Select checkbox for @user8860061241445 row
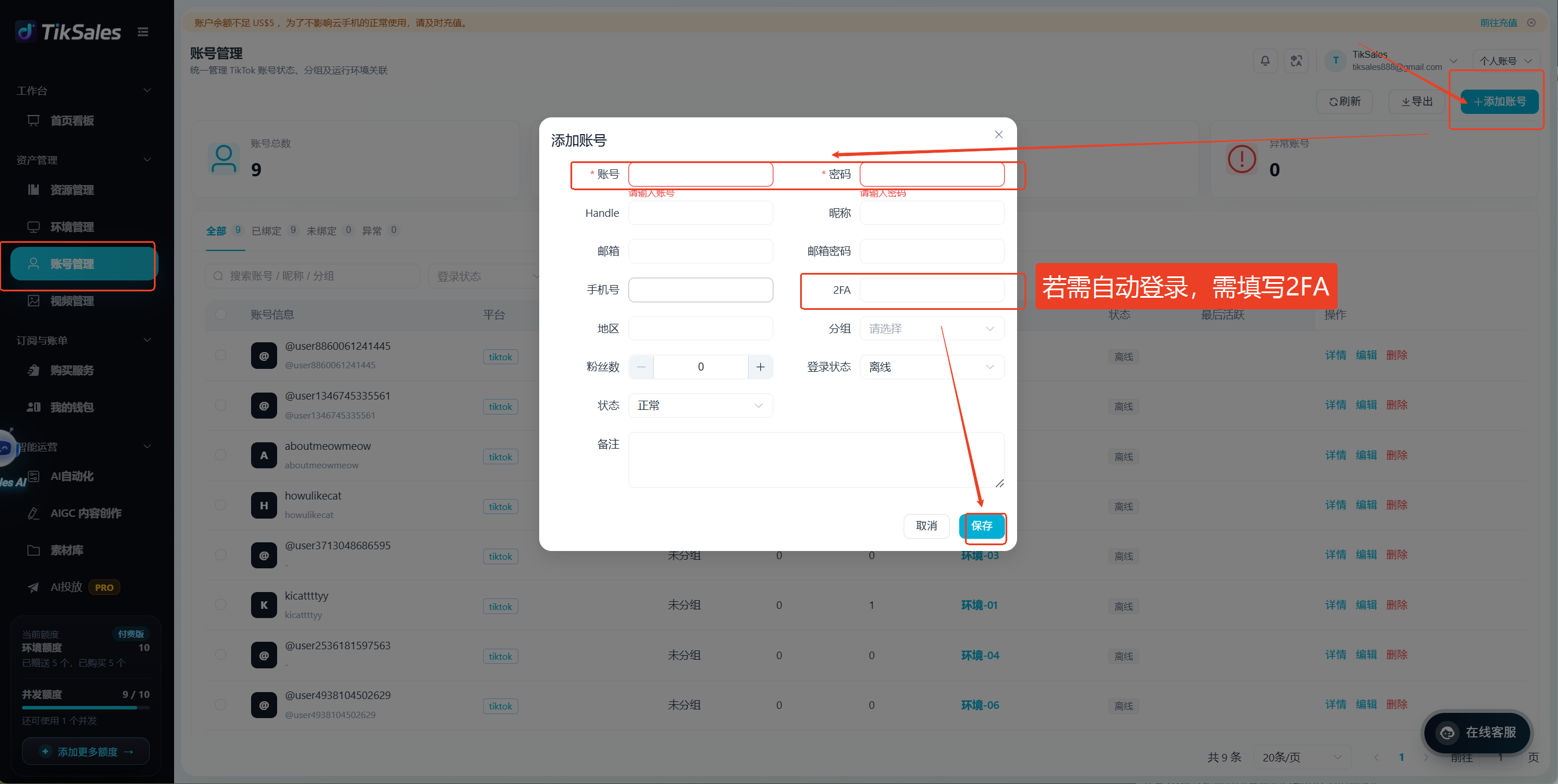The height and width of the screenshot is (784, 1558). pos(221,355)
